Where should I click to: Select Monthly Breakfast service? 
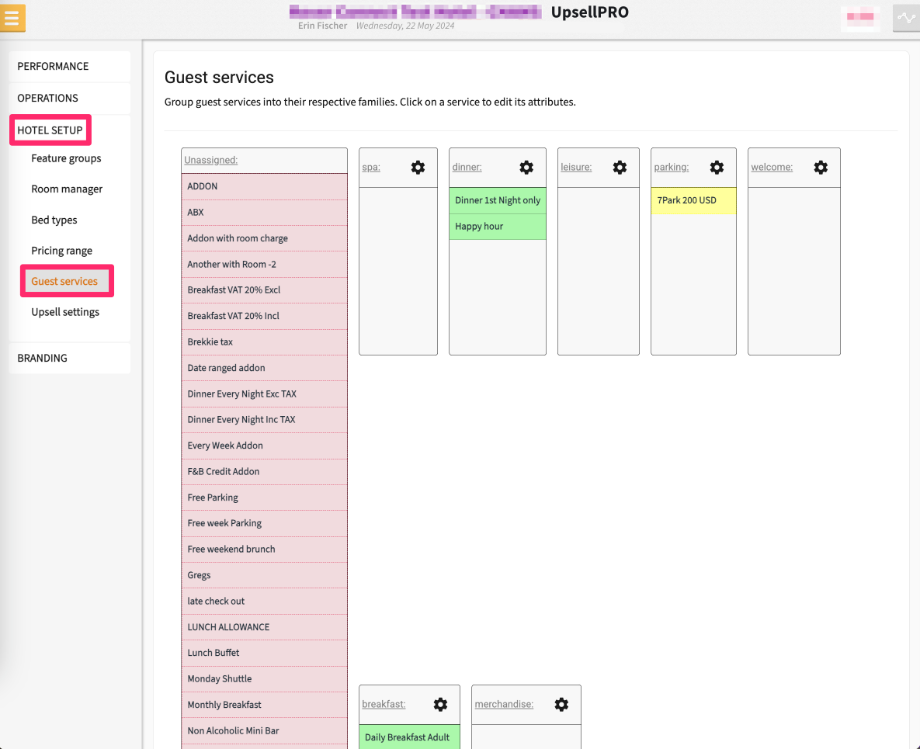click(265, 704)
